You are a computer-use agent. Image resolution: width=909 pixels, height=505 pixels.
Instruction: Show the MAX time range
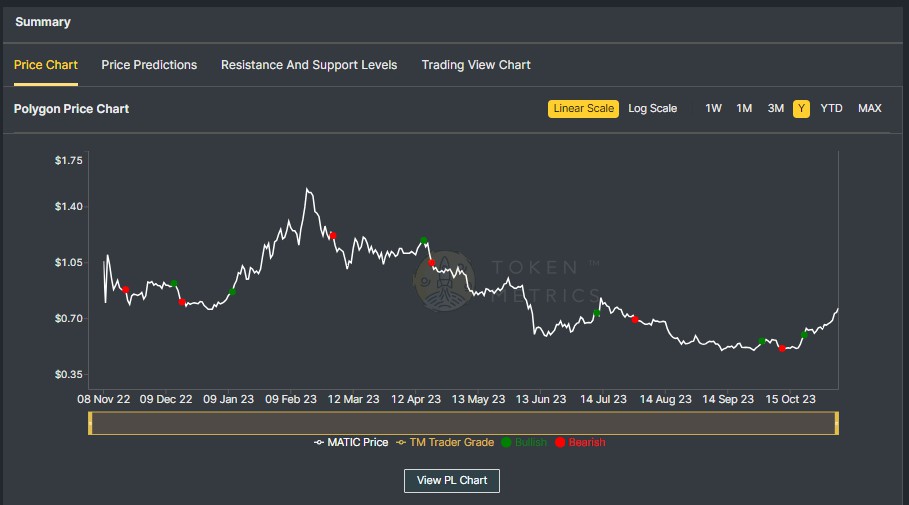pos(869,109)
